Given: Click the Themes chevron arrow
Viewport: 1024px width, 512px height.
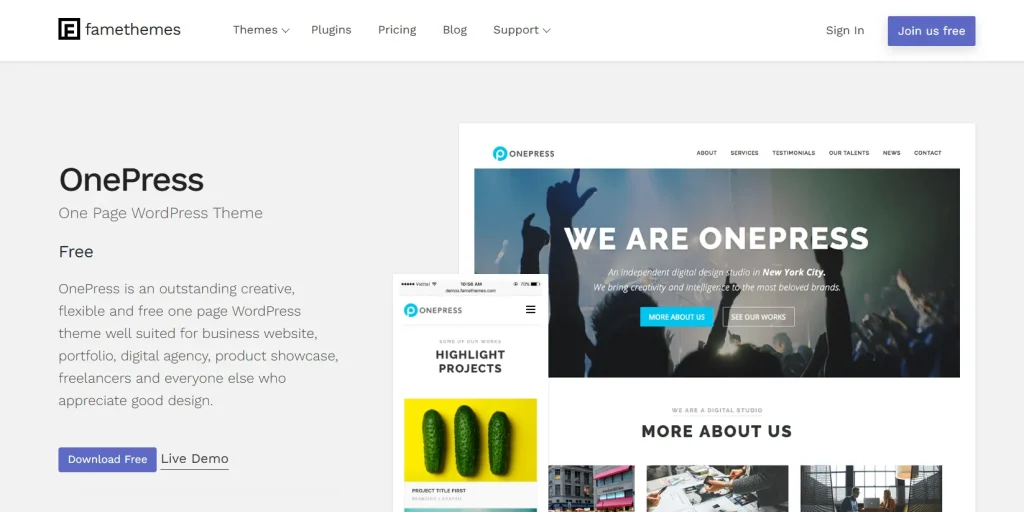Looking at the screenshot, I should 285,31.
